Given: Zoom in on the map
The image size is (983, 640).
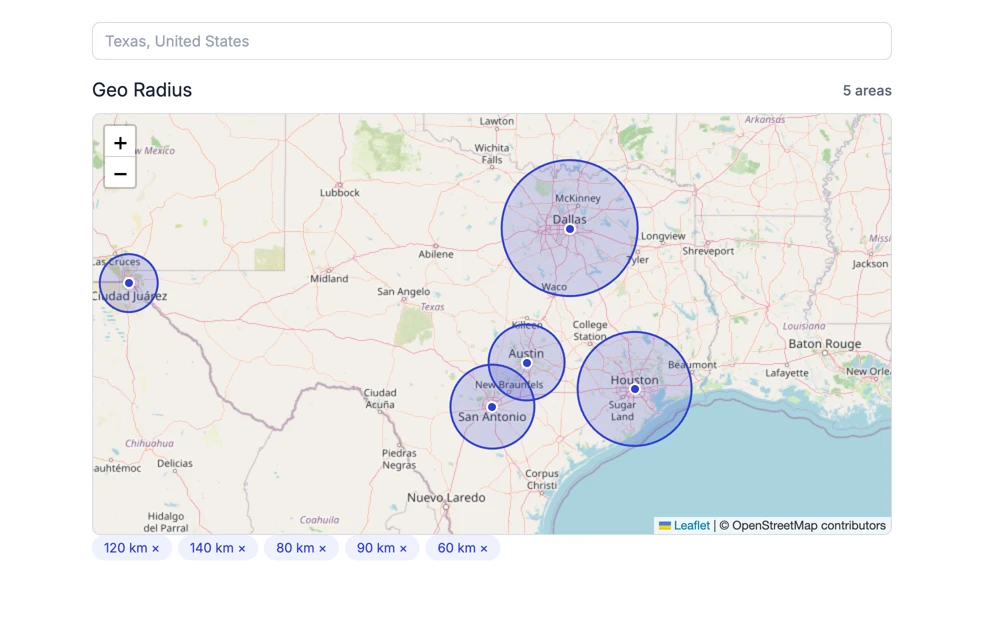Looking at the screenshot, I should (x=120, y=143).
